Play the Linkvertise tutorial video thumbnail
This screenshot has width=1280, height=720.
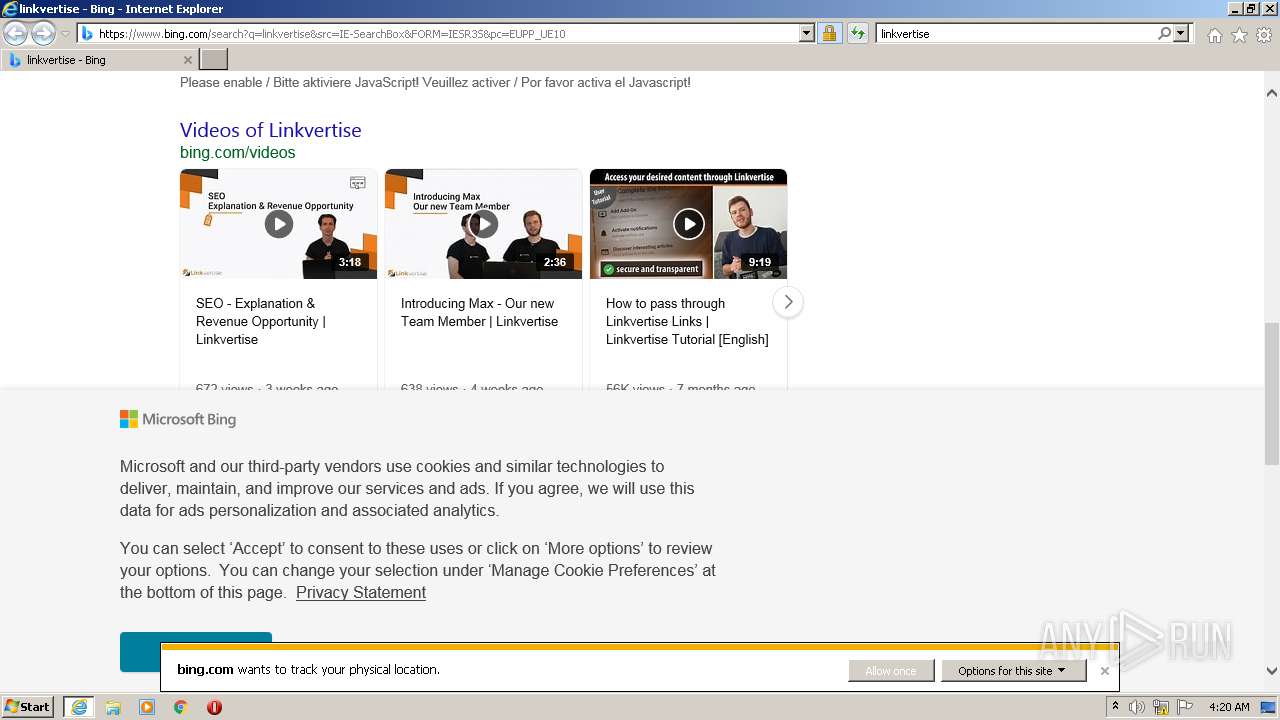click(688, 224)
